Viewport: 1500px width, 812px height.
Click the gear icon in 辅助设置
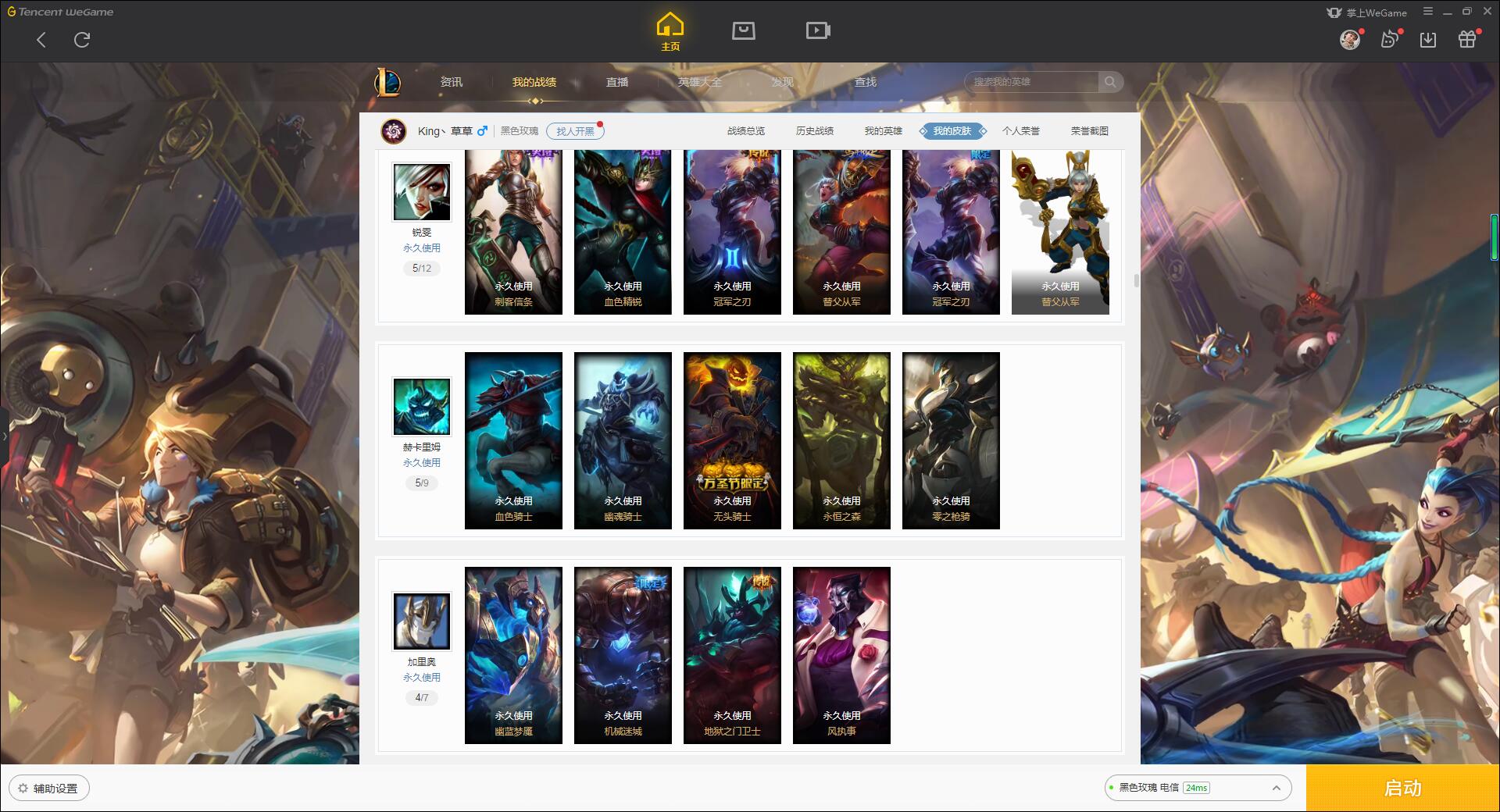click(x=23, y=788)
